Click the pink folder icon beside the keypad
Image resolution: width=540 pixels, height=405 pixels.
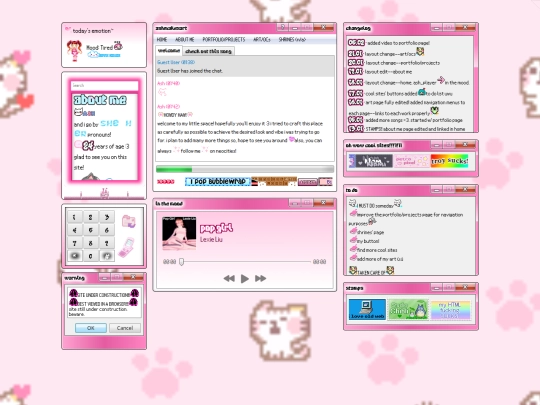[129, 221]
